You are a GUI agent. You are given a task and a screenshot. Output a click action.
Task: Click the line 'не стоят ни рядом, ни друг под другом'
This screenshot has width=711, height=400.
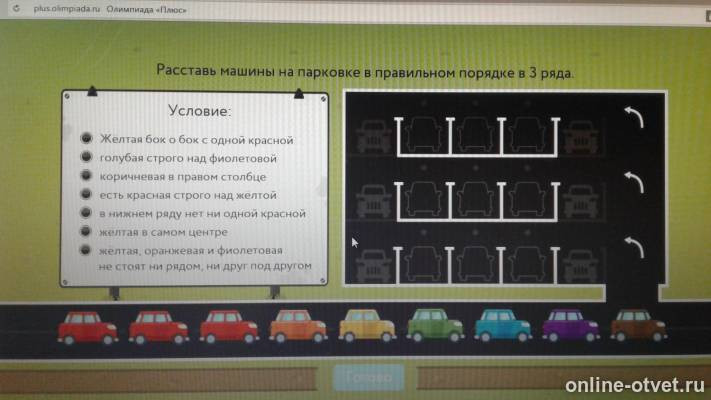click(205, 266)
